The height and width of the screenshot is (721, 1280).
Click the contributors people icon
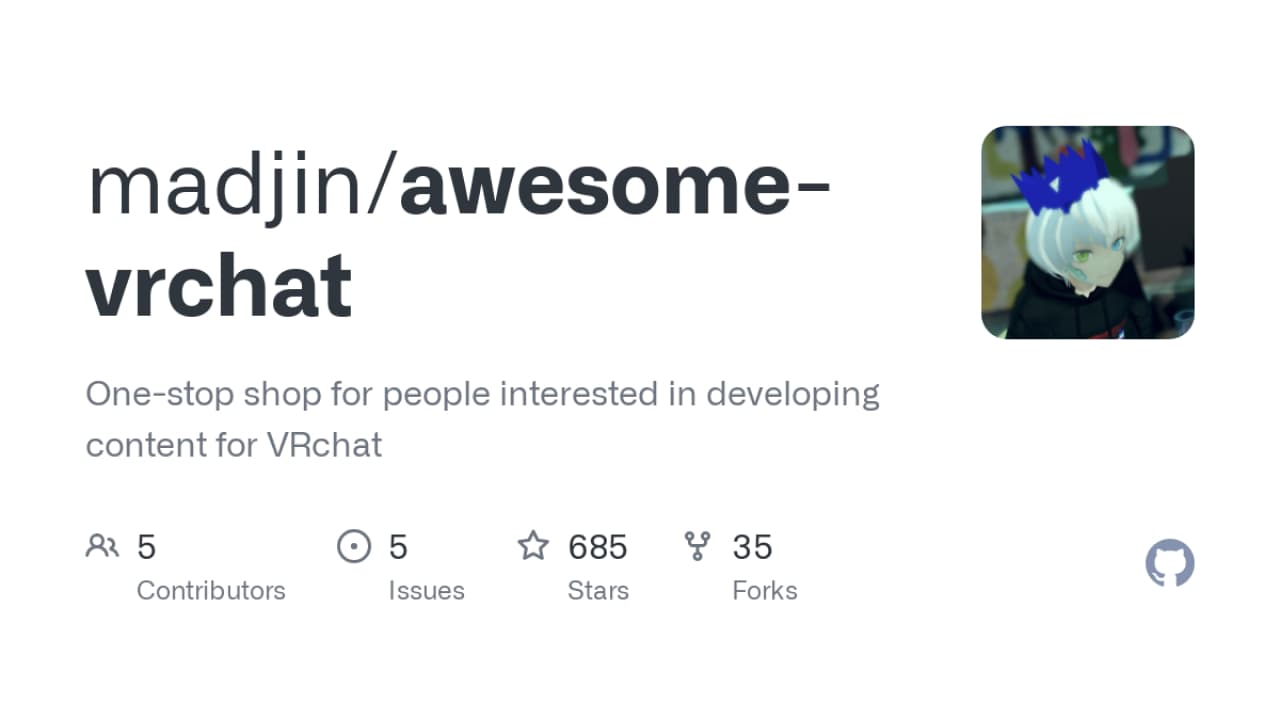[x=102, y=546]
